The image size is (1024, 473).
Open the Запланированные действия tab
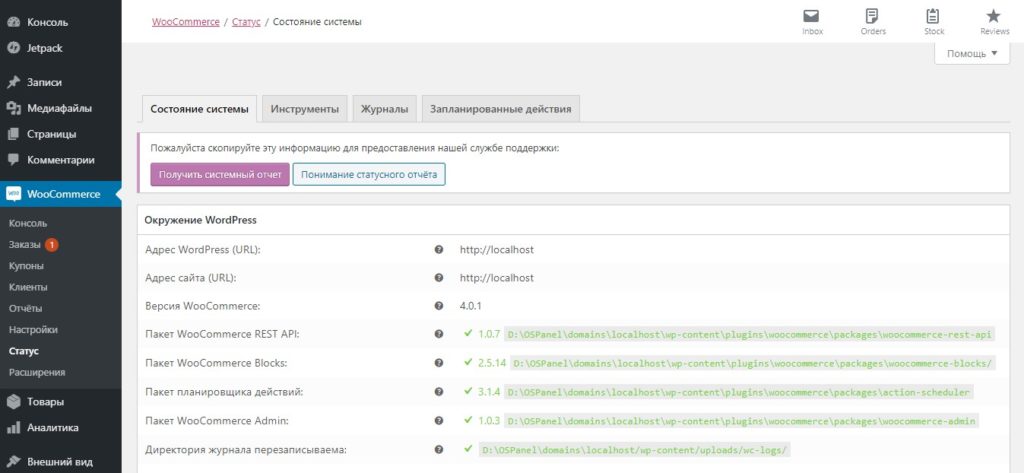coord(501,109)
